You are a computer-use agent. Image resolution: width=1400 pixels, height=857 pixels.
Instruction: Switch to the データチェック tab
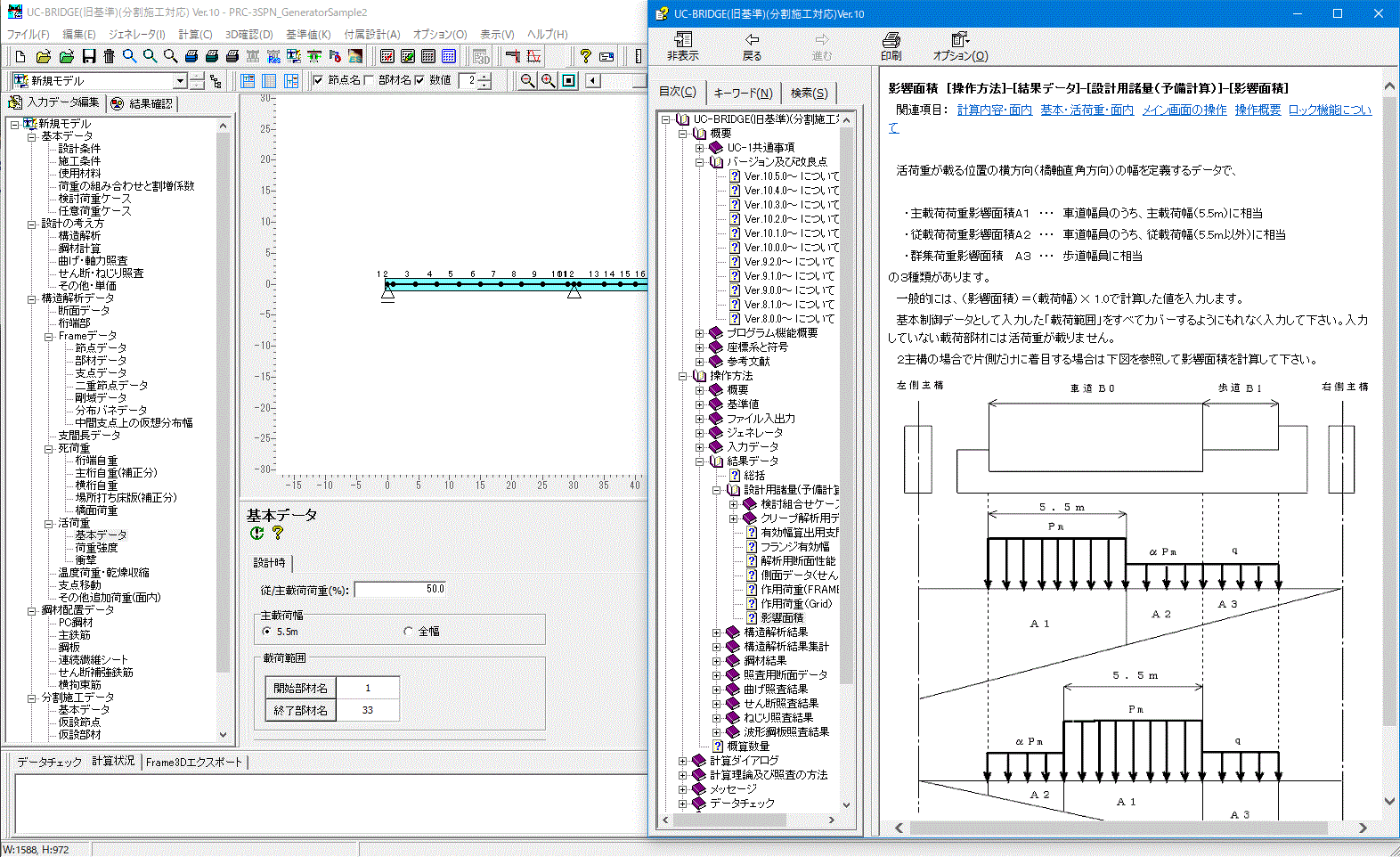tap(49, 763)
